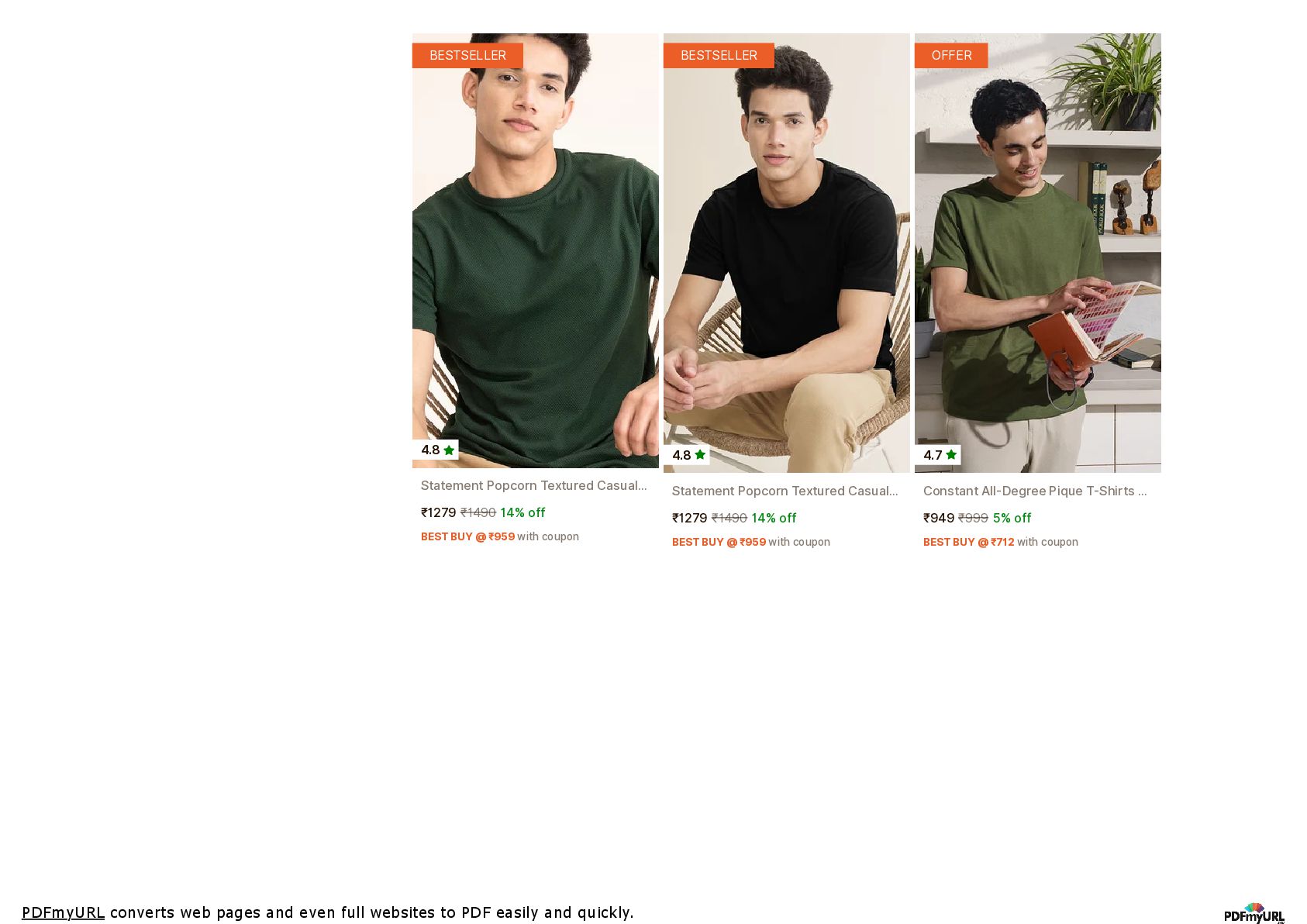Follow the PDFmyURL link in the footer
The image size is (1307, 924).
pos(63,912)
